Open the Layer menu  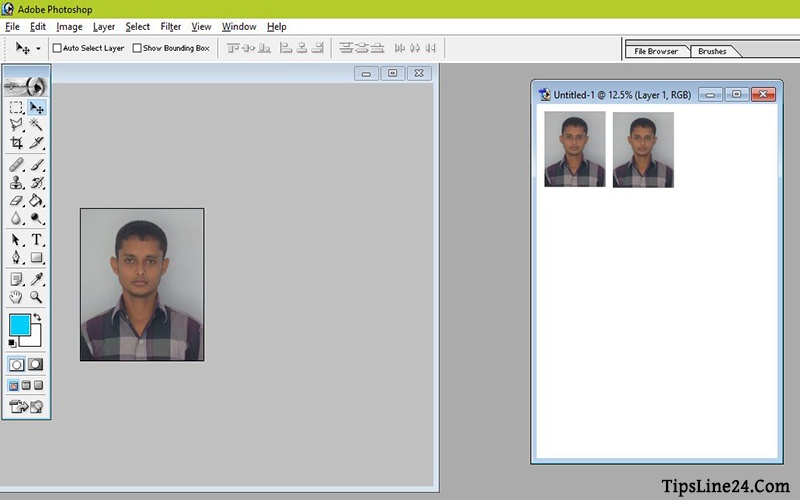(x=104, y=27)
